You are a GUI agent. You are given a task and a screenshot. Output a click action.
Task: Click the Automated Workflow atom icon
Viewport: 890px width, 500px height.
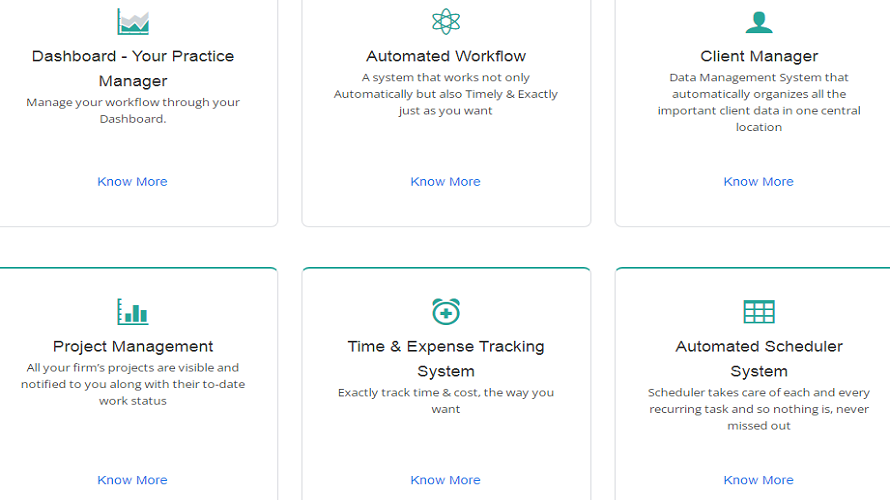[446, 21]
